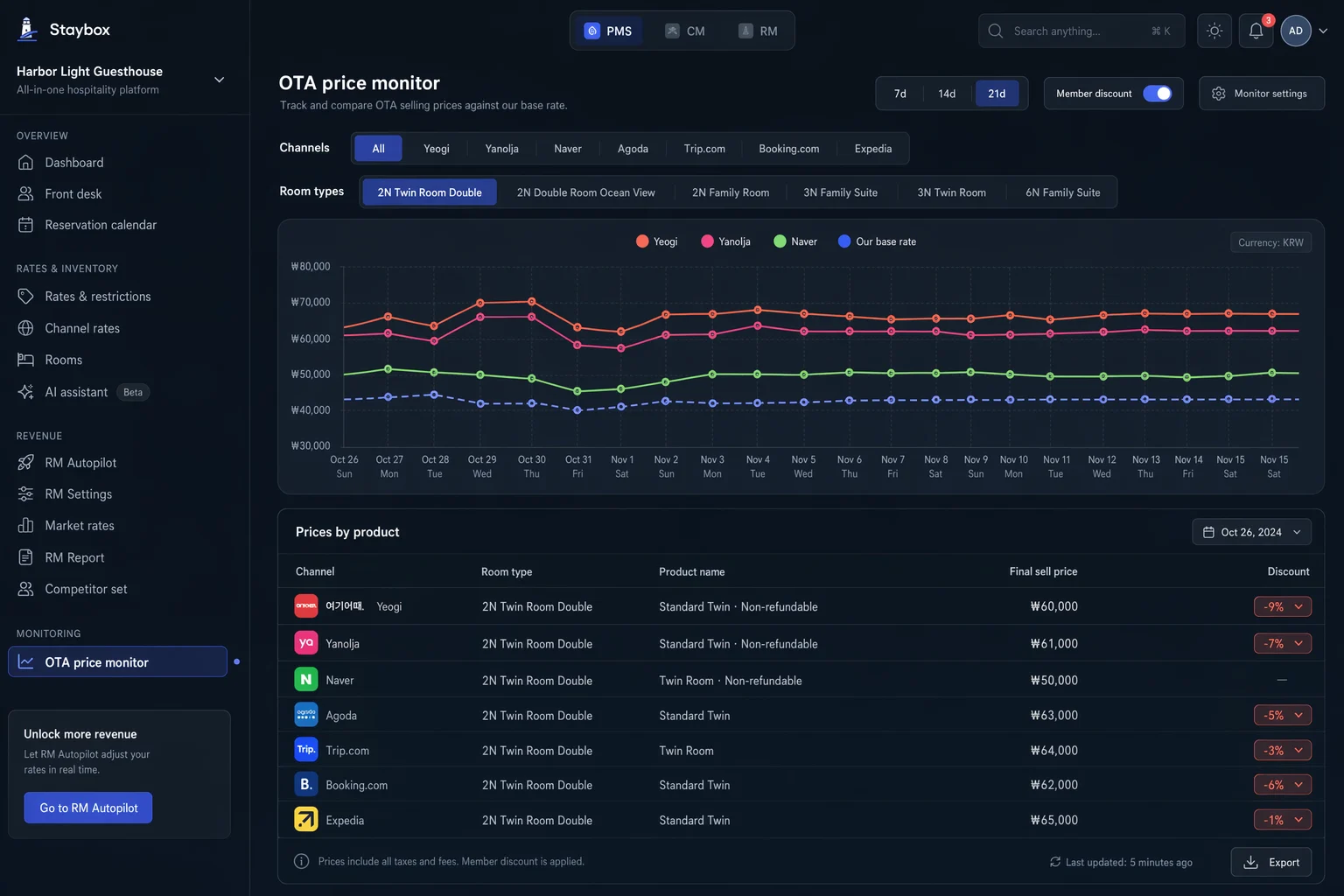Toggle the light/dark theme sun icon
Image resolution: width=1344 pixels, height=896 pixels.
pos(1214,31)
